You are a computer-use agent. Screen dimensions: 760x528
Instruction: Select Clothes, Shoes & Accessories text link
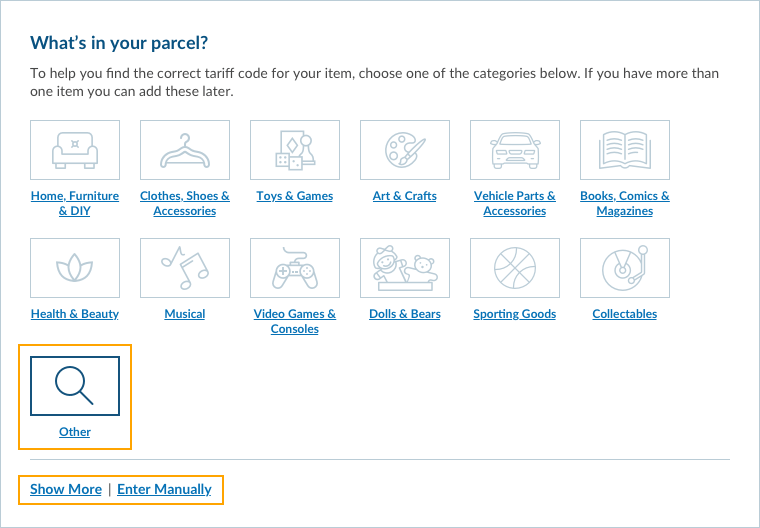[x=185, y=203]
